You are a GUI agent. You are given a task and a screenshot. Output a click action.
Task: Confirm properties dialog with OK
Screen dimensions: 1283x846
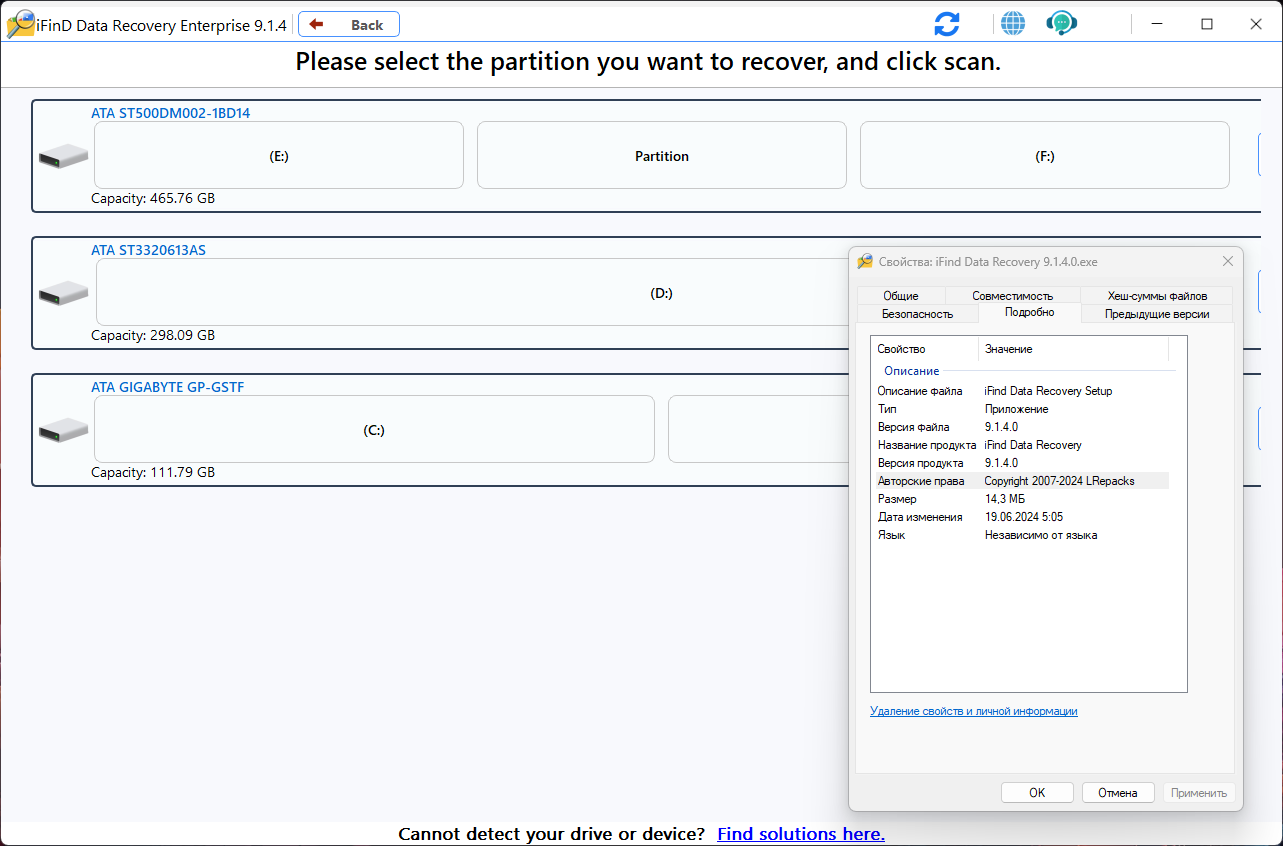[1037, 793]
